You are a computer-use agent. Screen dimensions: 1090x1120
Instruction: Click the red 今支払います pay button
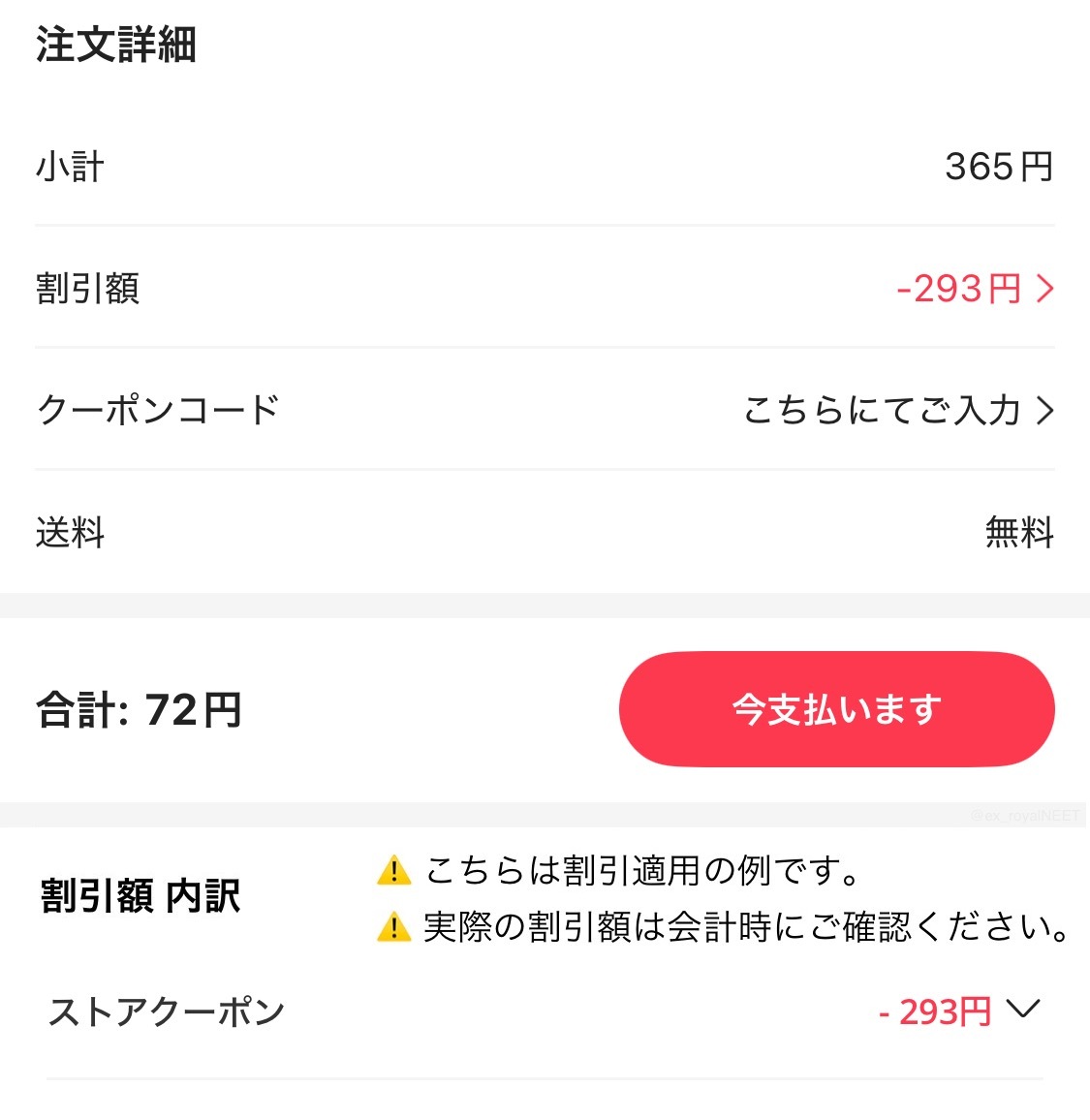pyautogui.click(x=836, y=709)
